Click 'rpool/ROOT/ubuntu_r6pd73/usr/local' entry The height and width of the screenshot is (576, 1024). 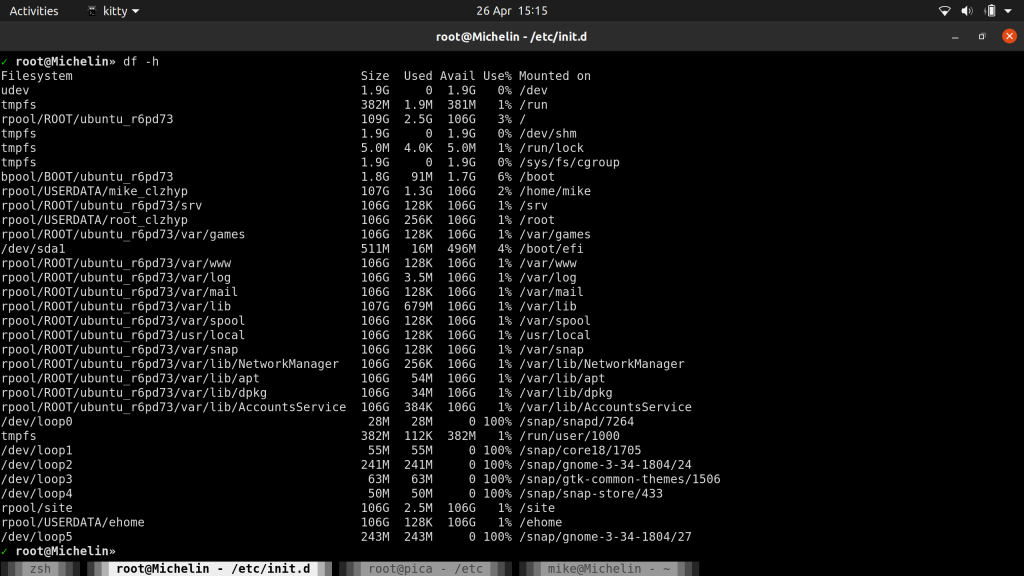(x=123, y=335)
